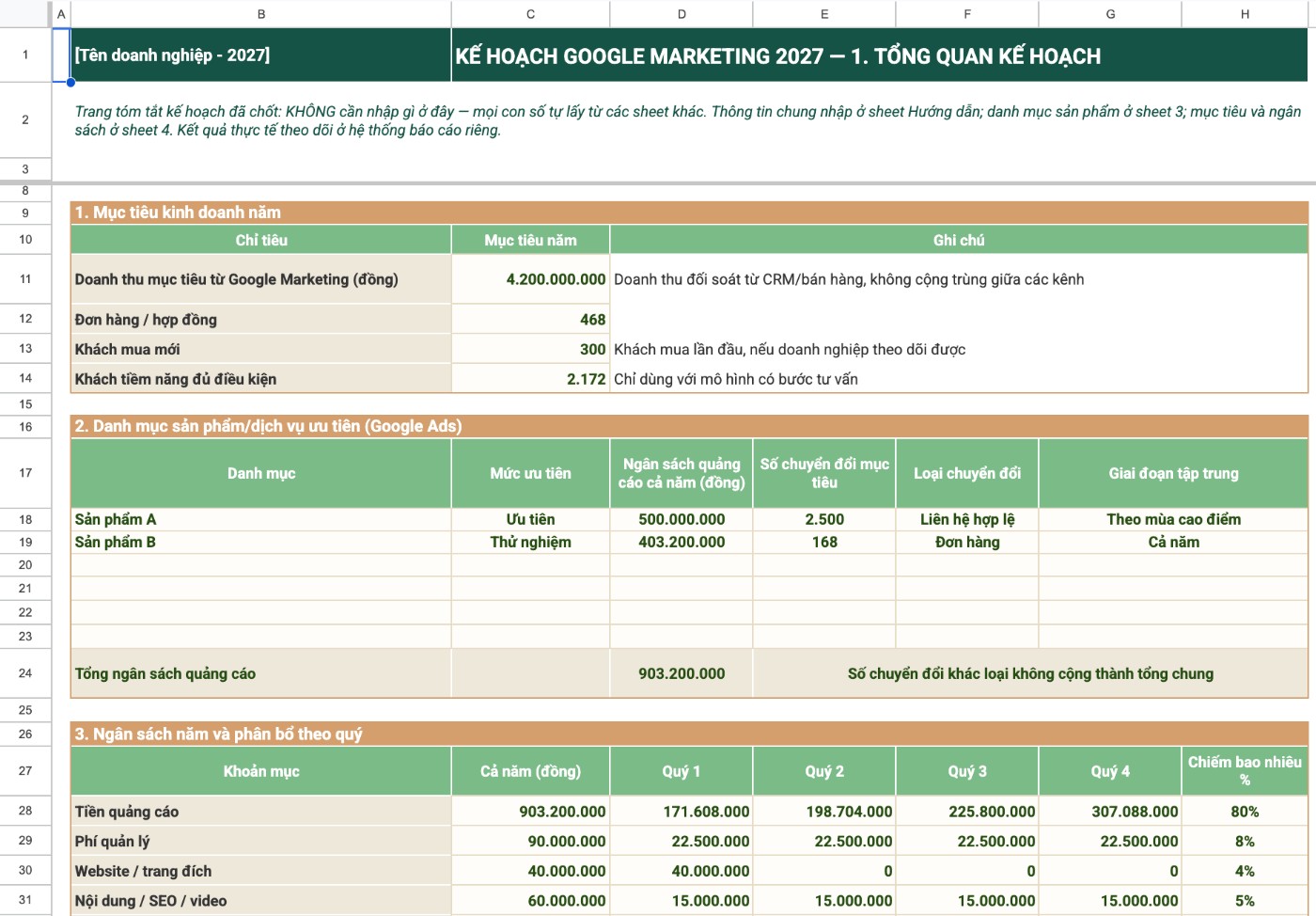Viewport: 1316px width, 916px height.
Task: Click 'Tổng ngân sách quảng cáo' label
Action: (260, 673)
